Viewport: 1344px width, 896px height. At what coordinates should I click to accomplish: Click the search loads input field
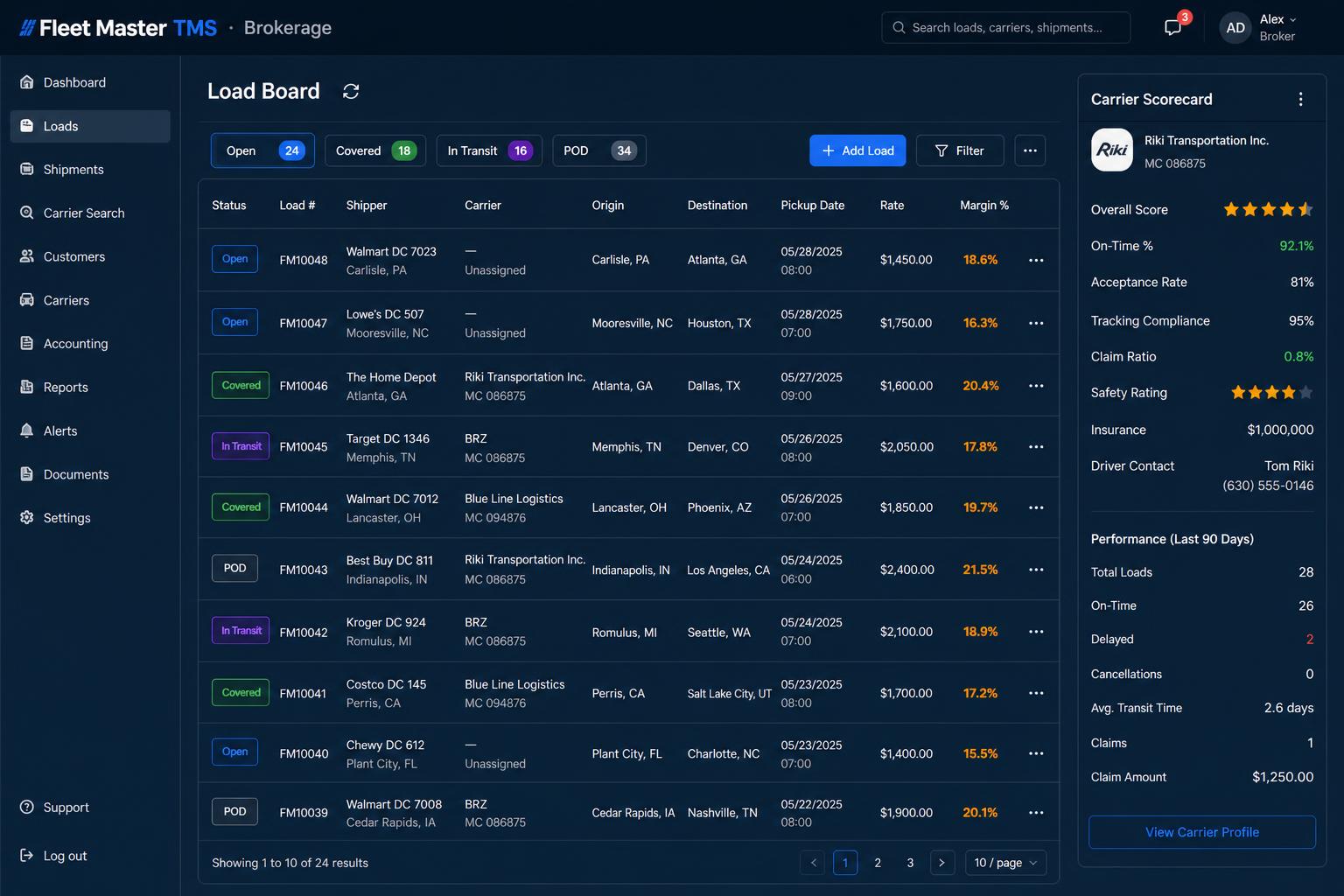click(1006, 27)
